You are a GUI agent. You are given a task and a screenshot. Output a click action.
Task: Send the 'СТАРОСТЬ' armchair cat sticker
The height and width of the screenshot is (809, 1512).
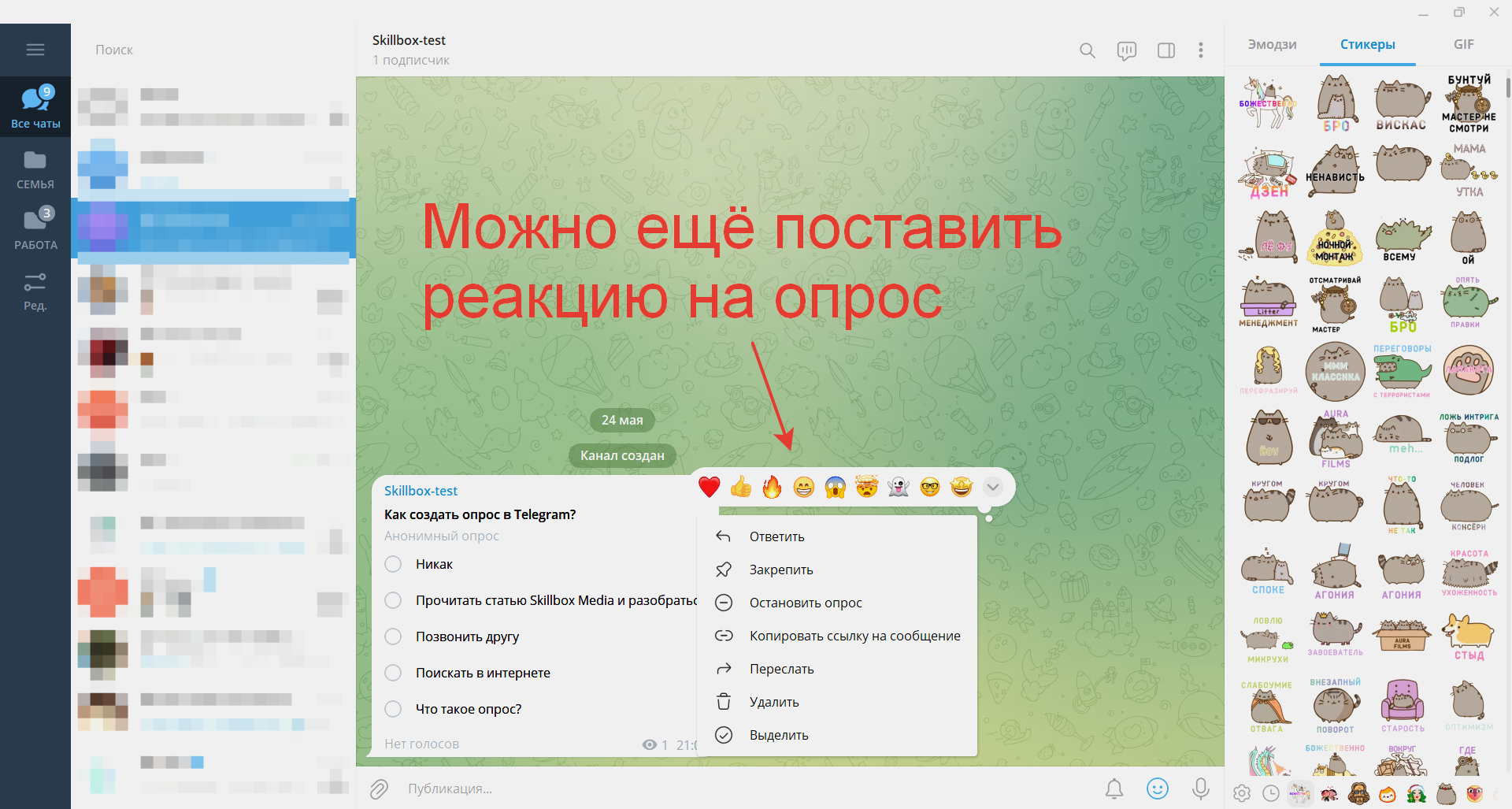point(1402,705)
